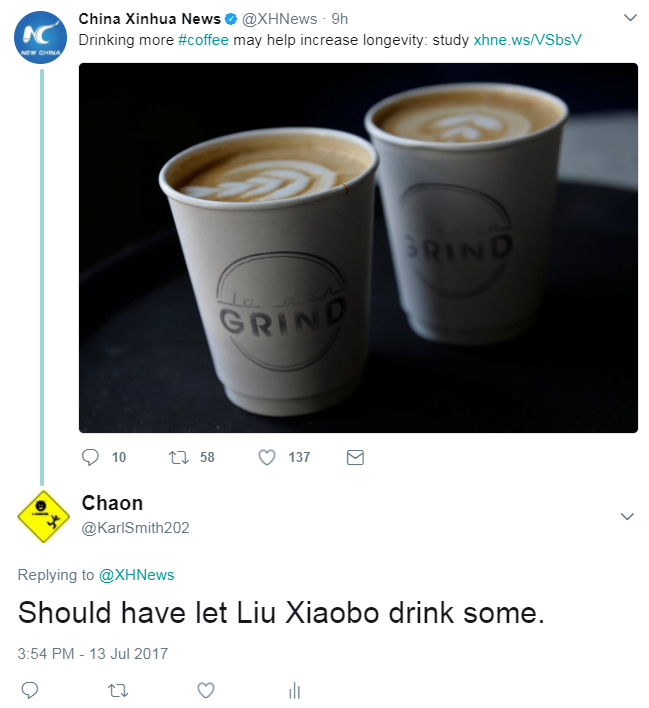Retweet Chaon's reply tweet
This screenshot has height=708, width=649.
[x=118, y=690]
